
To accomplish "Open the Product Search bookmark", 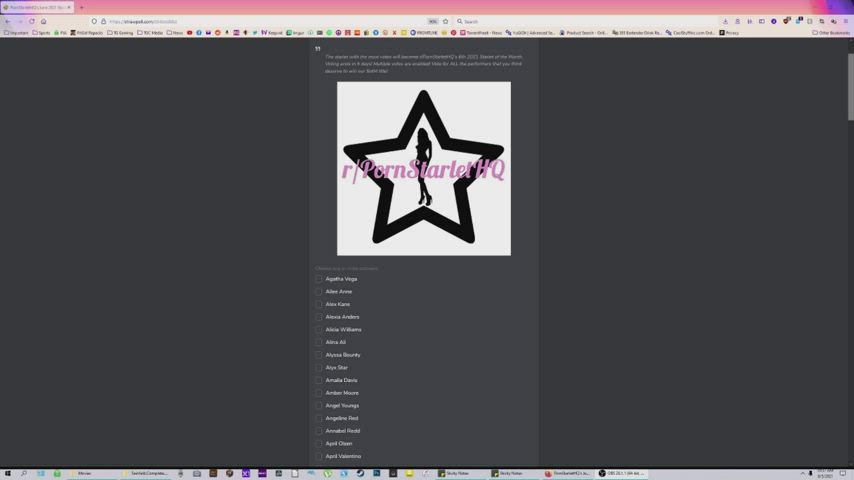I will [x=583, y=33].
